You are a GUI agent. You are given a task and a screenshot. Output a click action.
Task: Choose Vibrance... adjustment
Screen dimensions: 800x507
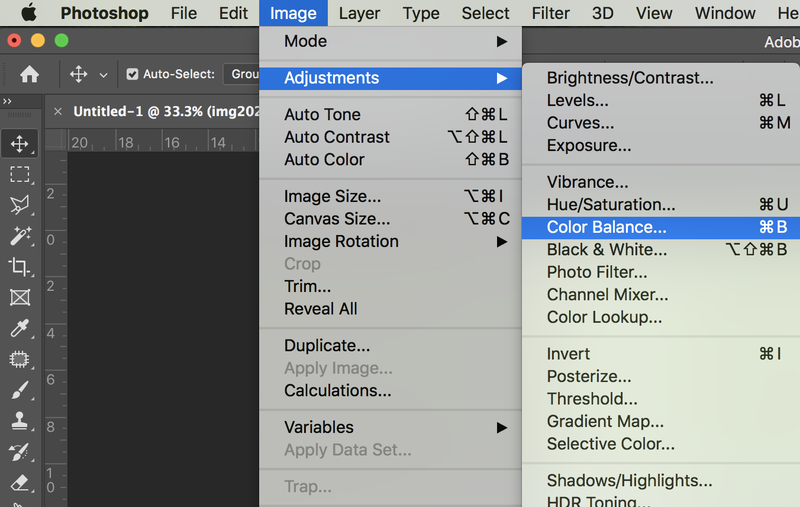tap(661, 182)
